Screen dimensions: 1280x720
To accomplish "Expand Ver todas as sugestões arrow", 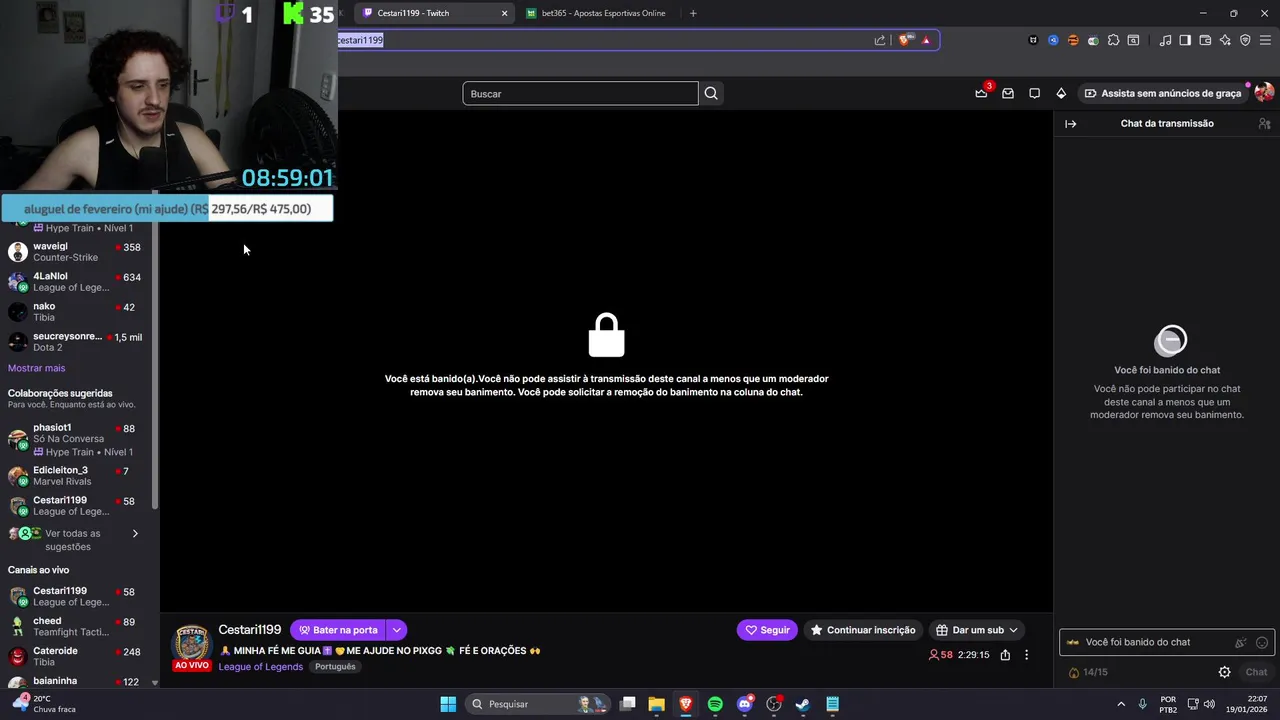I will point(135,534).
